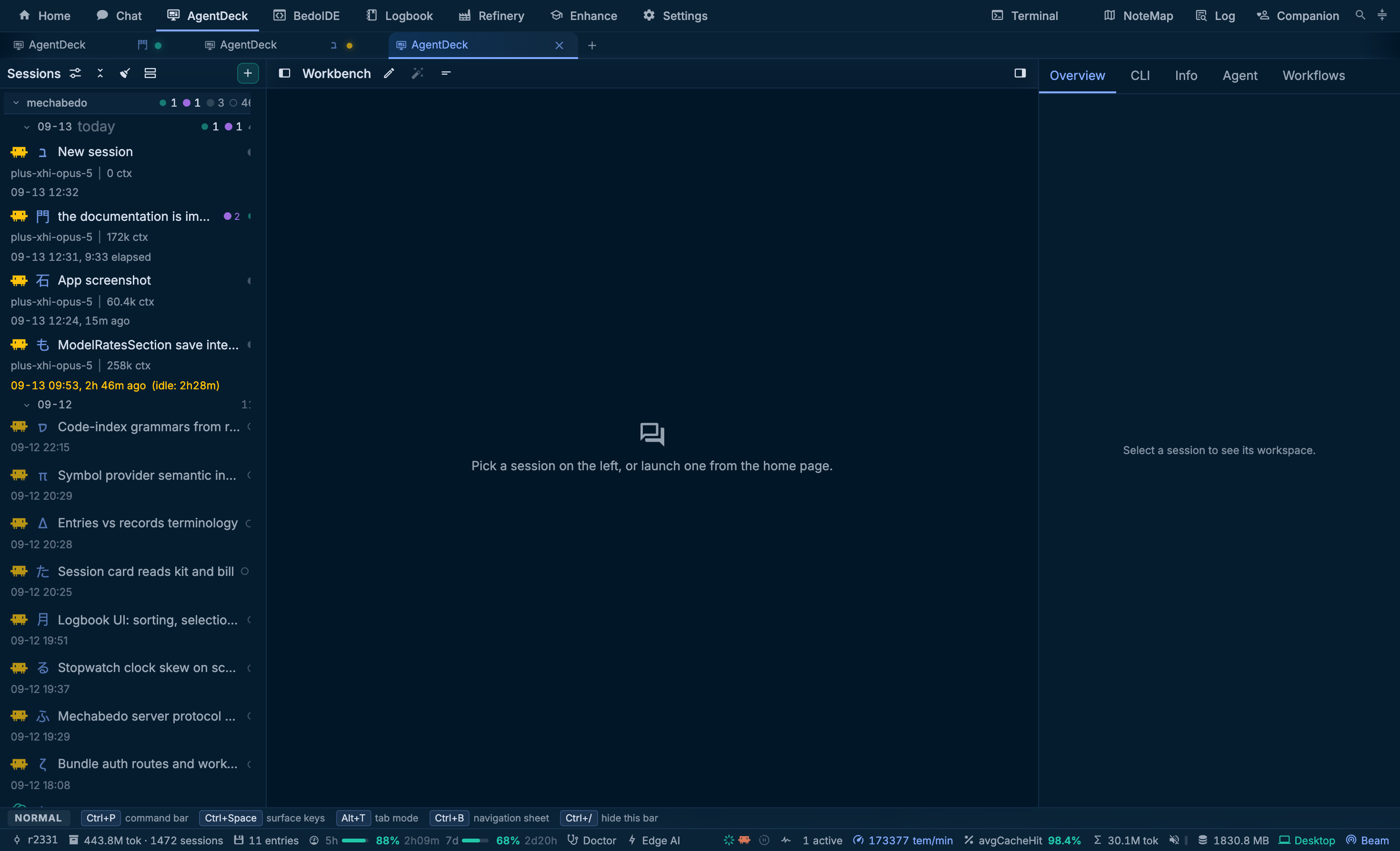Click the magic wand icon beside Workbench
The image size is (1400, 851).
coord(418,73)
